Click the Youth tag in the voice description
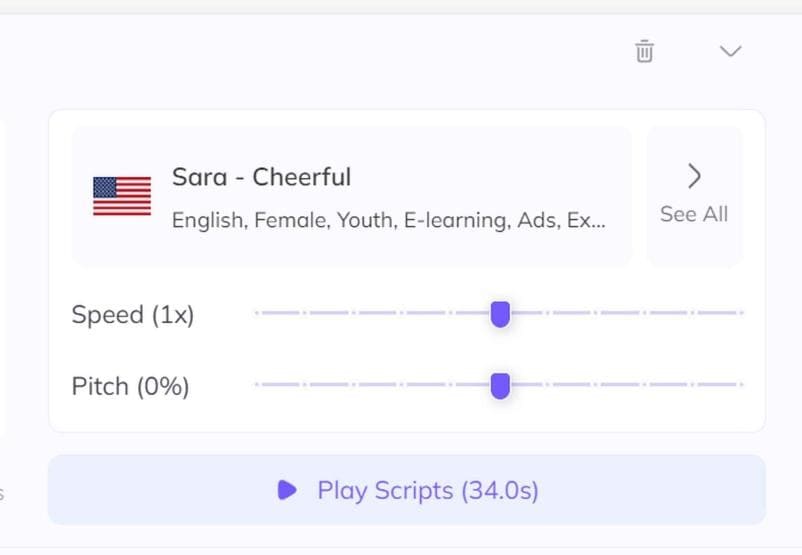Viewport: 802px width, 555px height. pyautogui.click(x=367, y=220)
